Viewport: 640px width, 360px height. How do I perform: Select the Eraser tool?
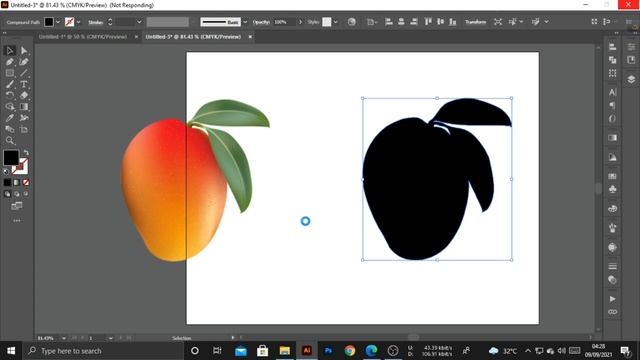pos(24,96)
